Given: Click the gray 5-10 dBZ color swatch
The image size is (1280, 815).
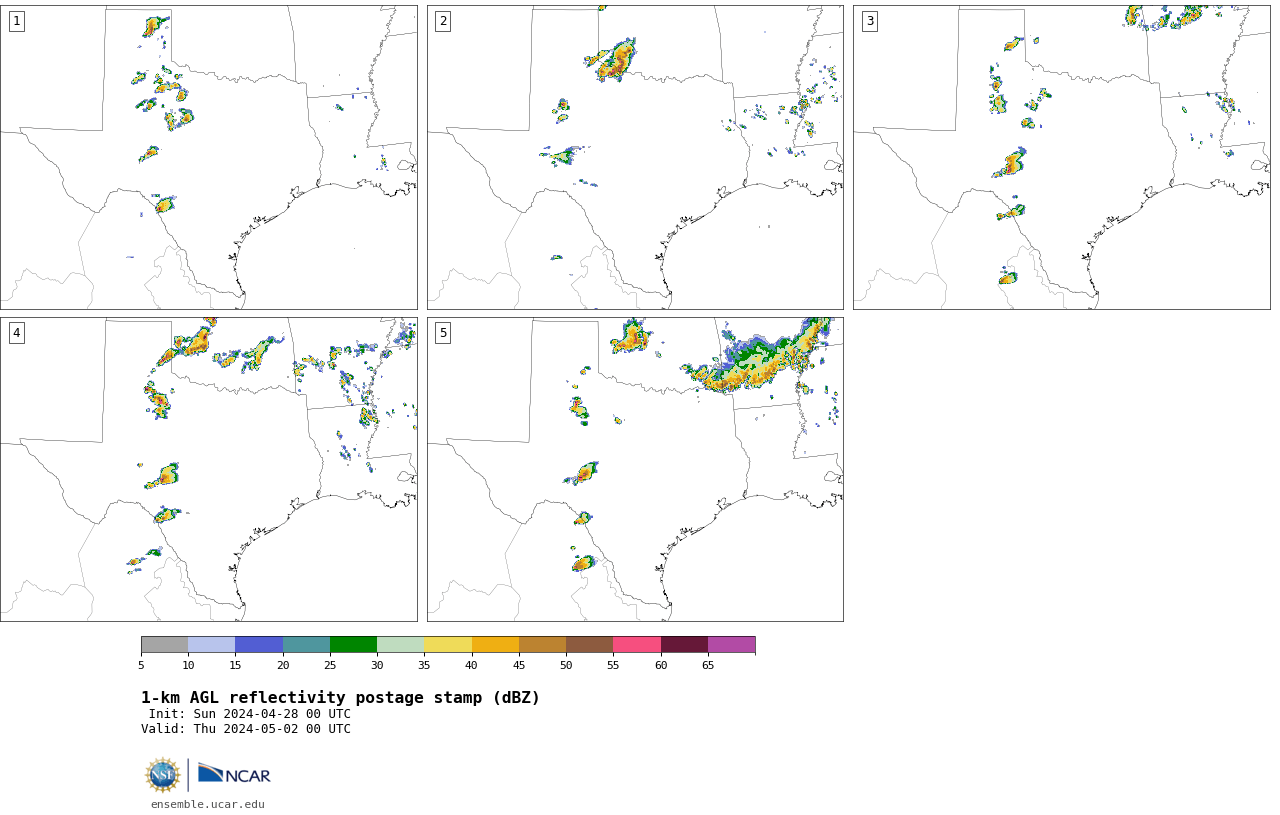Looking at the screenshot, I should tap(165, 644).
